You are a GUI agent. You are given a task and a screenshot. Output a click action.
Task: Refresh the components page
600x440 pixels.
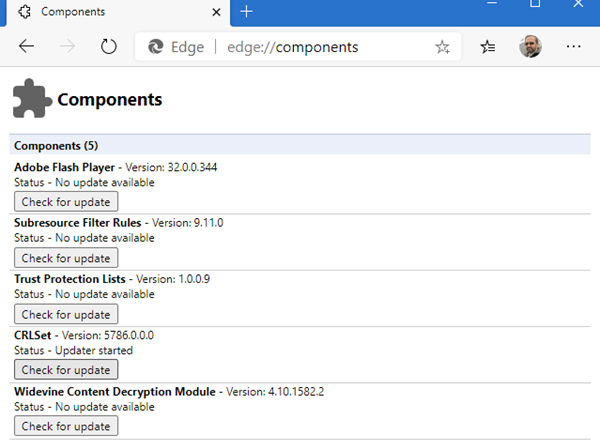coord(109,47)
